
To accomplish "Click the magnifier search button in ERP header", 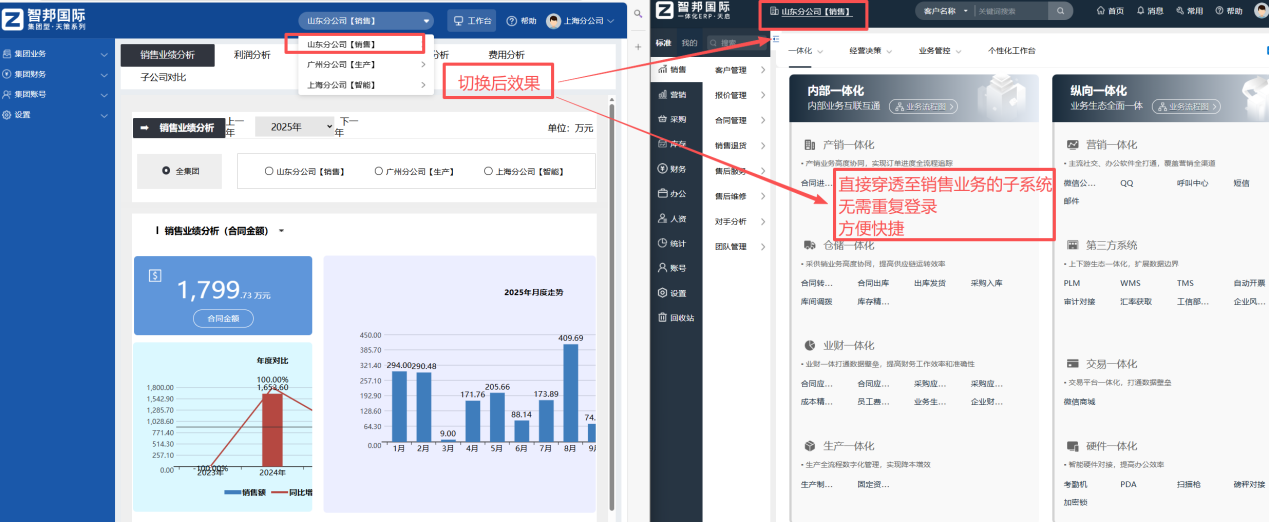I will coord(1061,11).
